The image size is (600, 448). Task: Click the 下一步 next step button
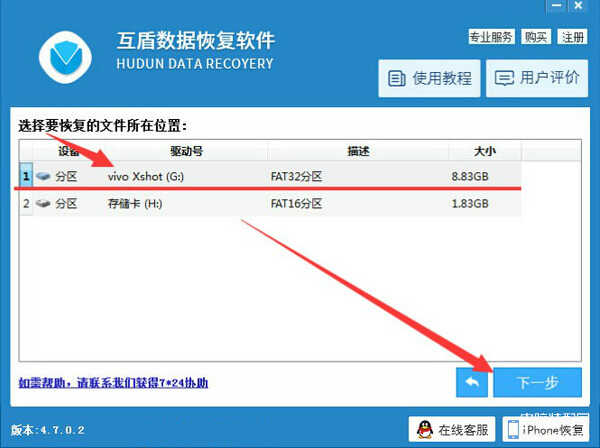coord(538,382)
